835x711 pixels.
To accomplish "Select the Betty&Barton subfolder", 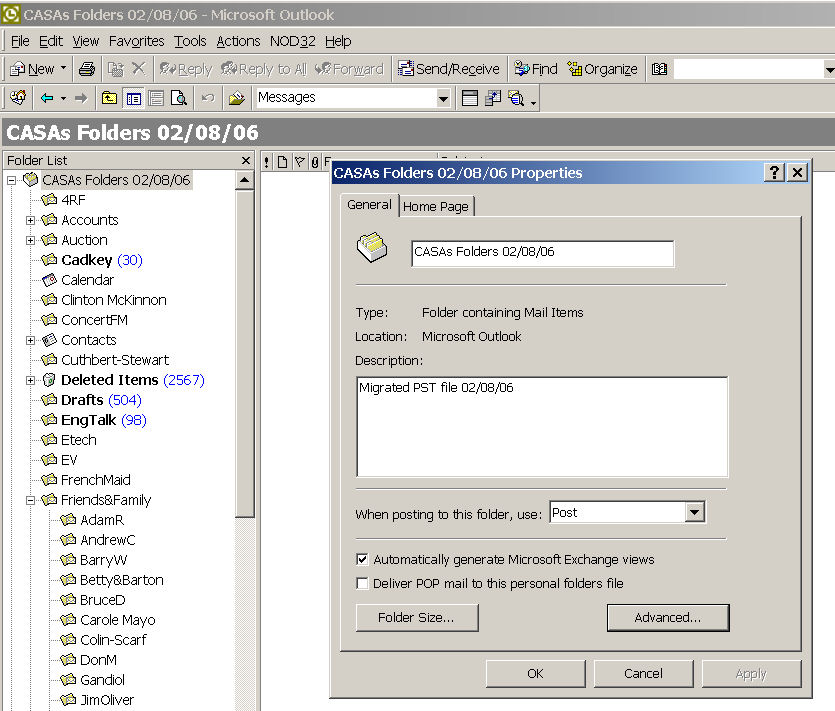I will pos(121,580).
